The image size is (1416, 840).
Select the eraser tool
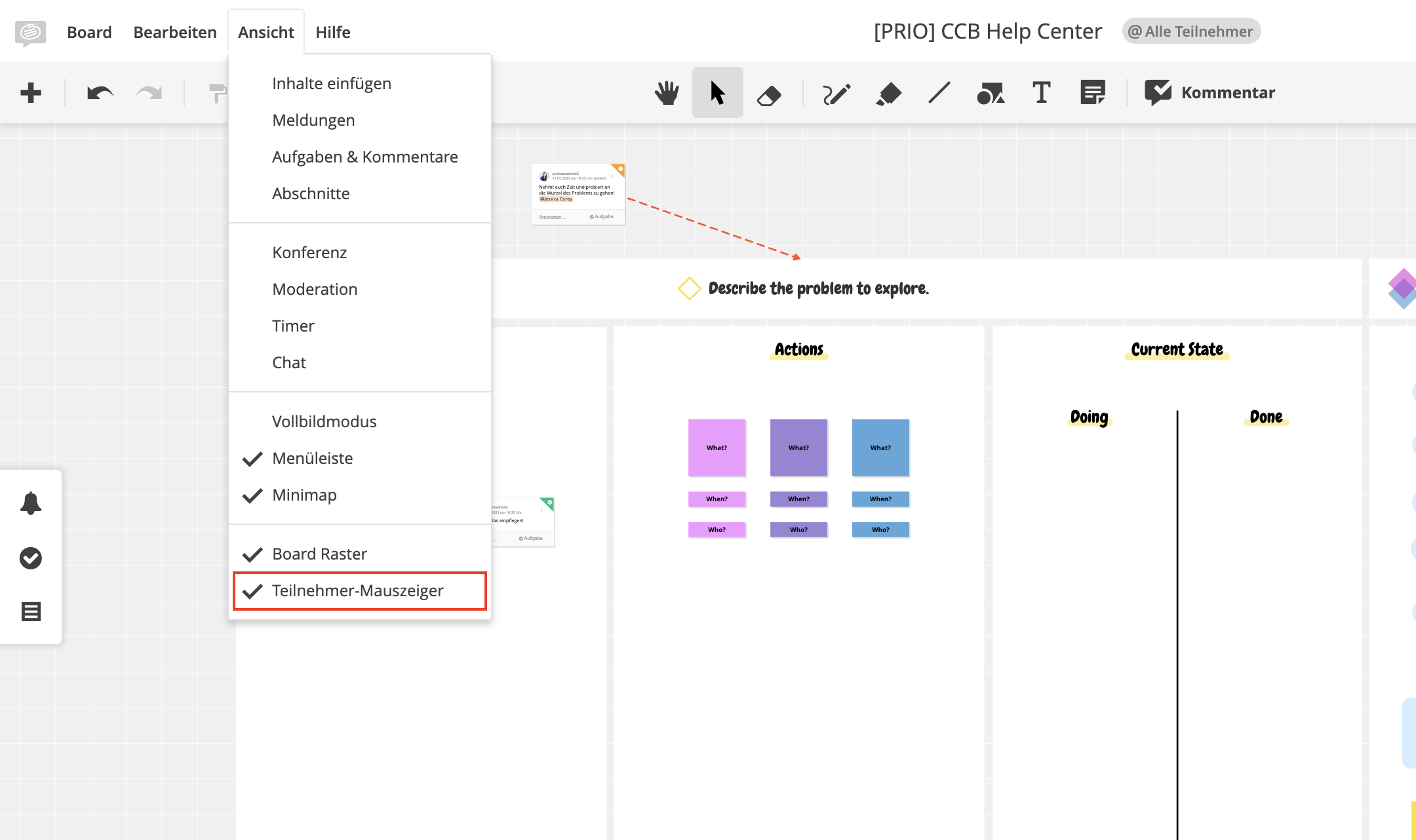(x=769, y=94)
